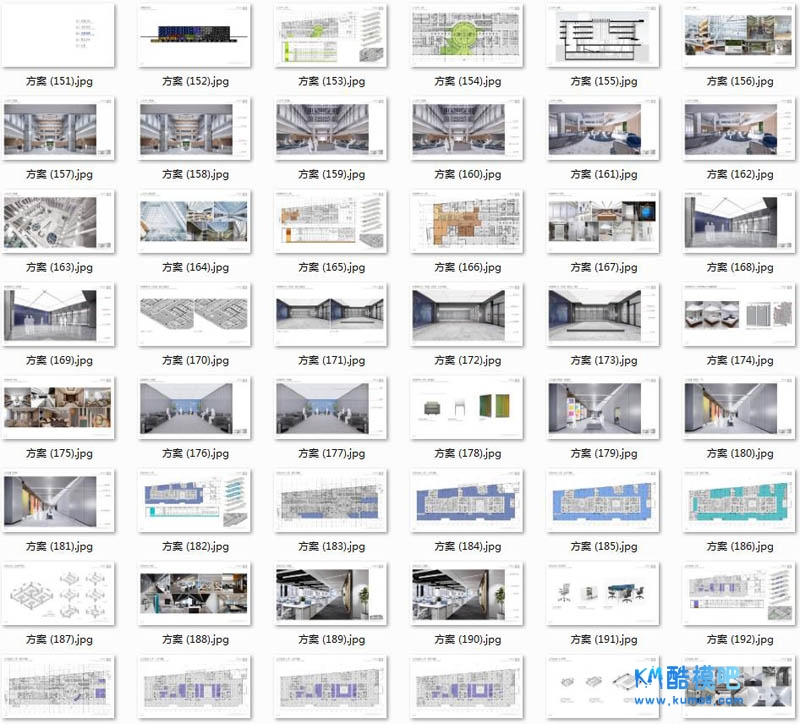Open the 方案 (166).jpg colored plan thumbnail
Screen dimensions: 800x724
tap(468, 221)
